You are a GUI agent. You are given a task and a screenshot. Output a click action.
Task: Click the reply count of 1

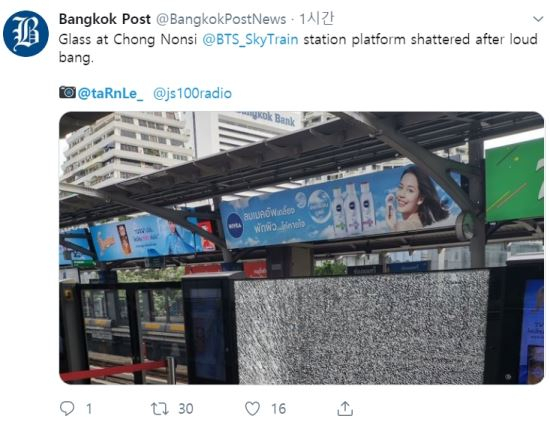pyautogui.click(x=89, y=409)
